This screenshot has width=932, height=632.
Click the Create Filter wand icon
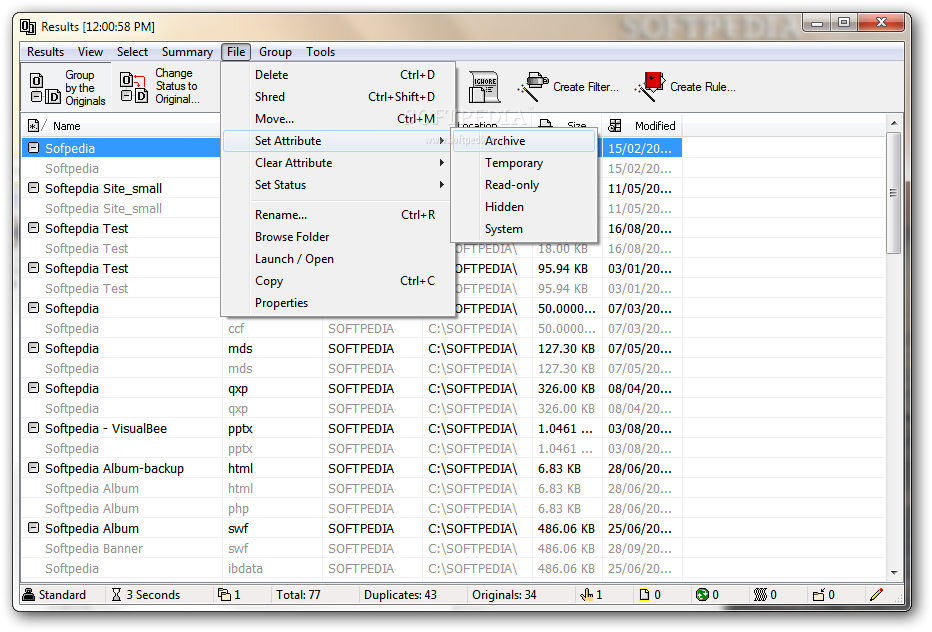click(532, 87)
